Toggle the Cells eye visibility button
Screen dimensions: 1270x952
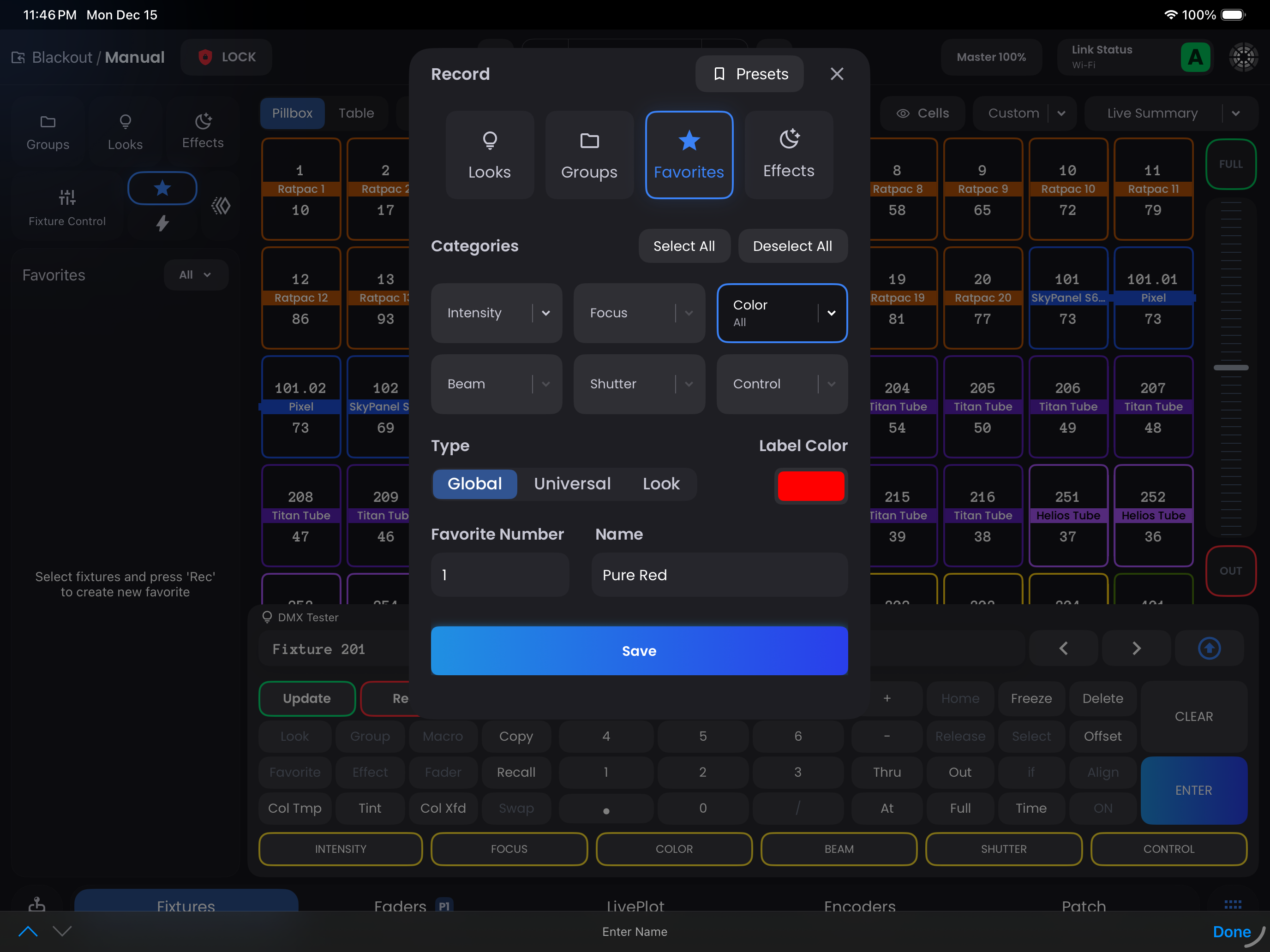click(922, 113)
